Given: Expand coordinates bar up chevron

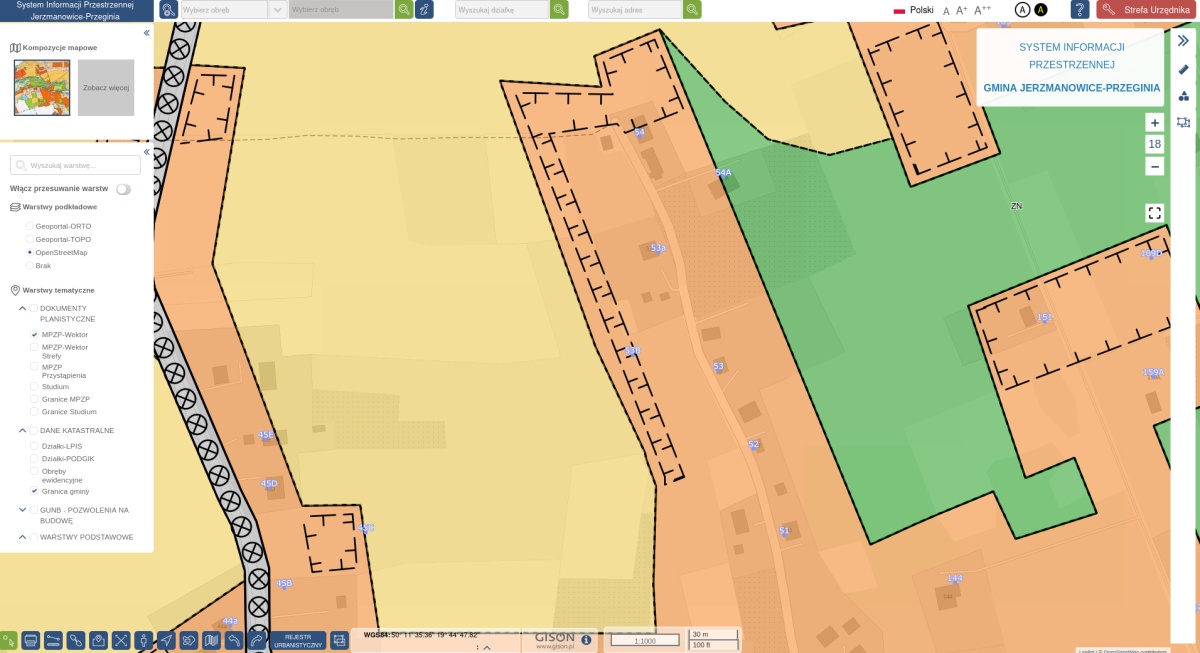Looking at the screenshot, I should click(486, 647).
